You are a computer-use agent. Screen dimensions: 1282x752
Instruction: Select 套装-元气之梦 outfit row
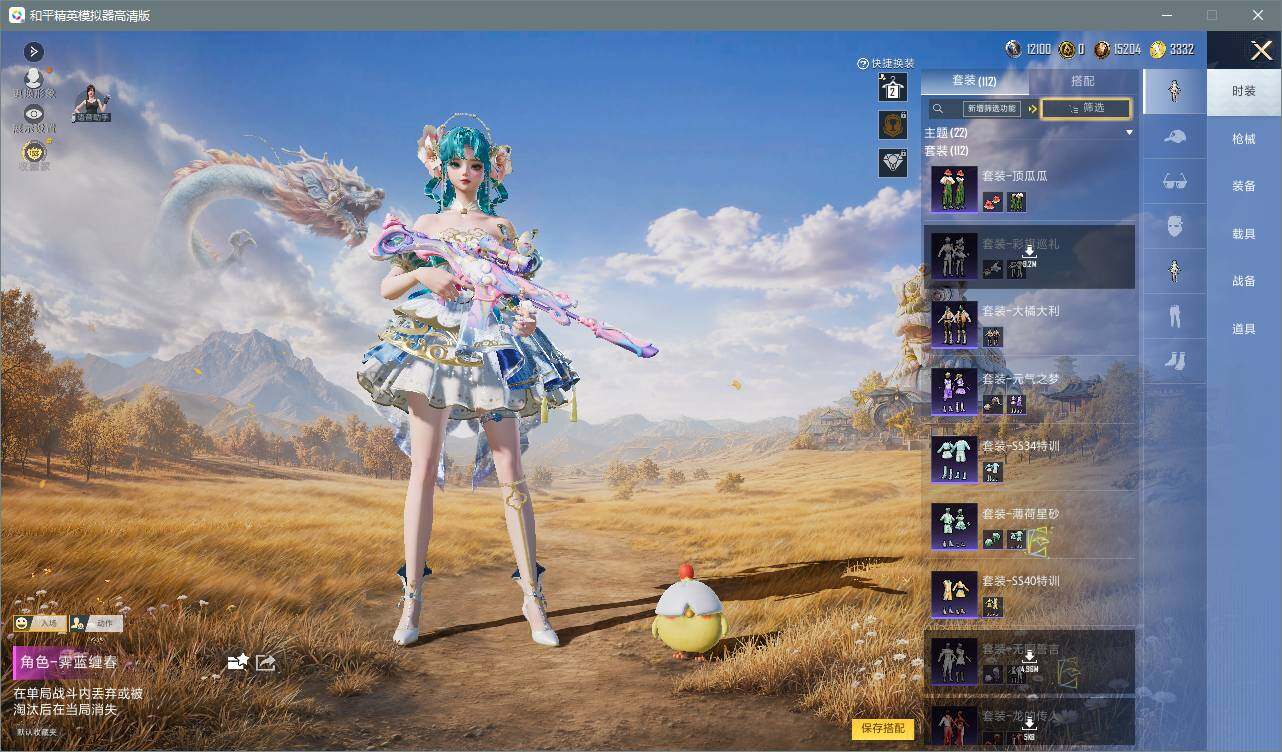(x=1029, y=391)
